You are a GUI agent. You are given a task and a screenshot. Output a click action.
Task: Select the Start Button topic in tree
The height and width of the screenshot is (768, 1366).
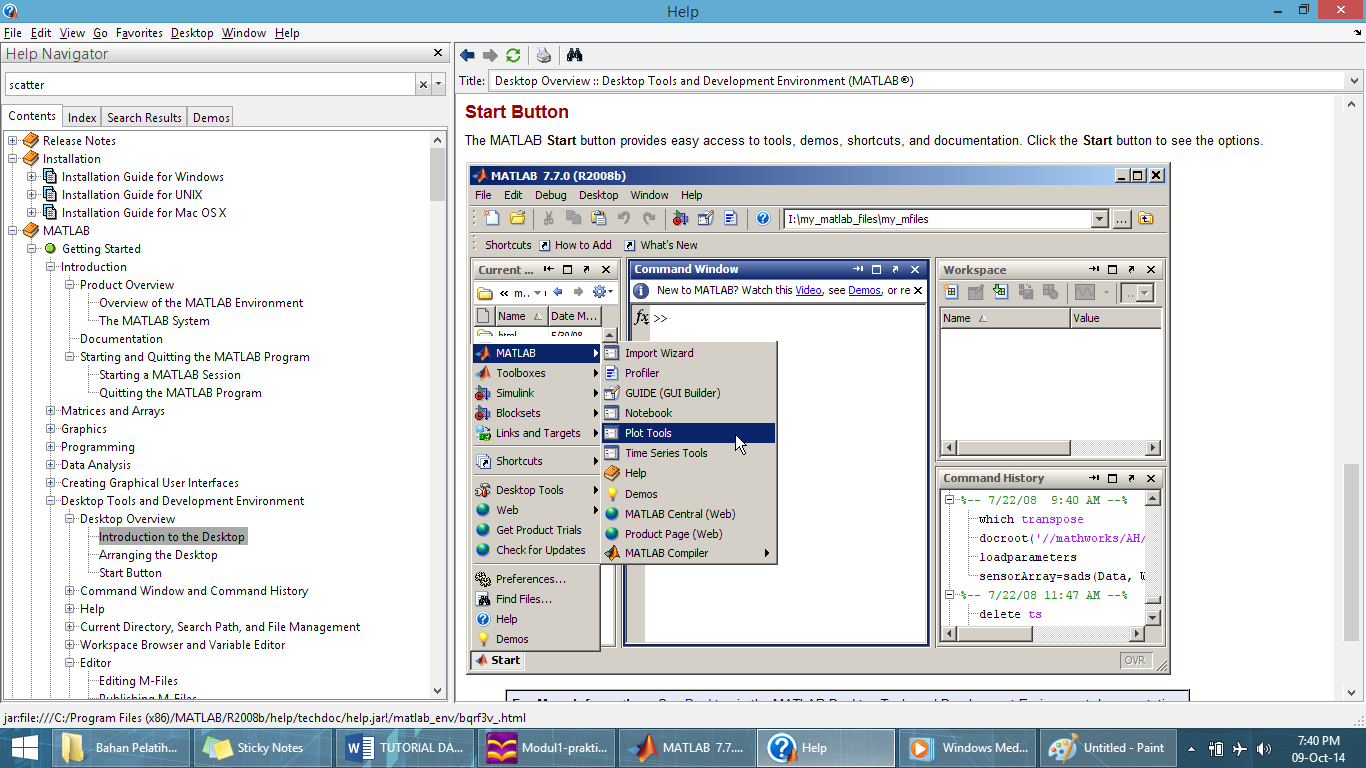pyautogui.click(x=130, y=573)
